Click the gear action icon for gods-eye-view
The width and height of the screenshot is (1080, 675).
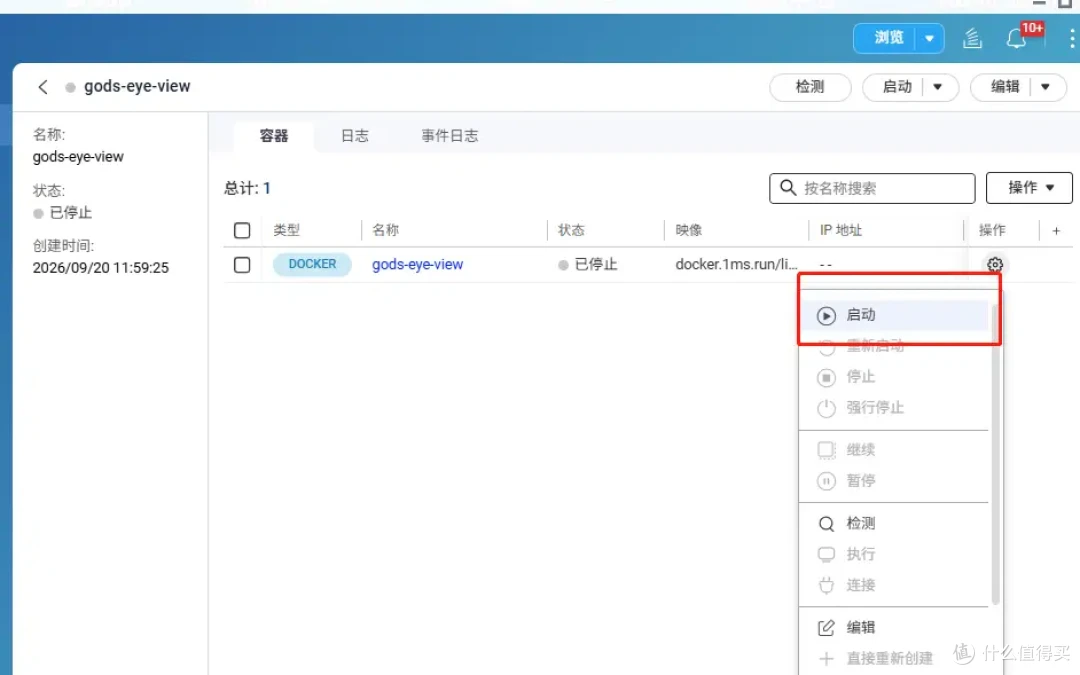pyautogui.click(x=995, y=264)
